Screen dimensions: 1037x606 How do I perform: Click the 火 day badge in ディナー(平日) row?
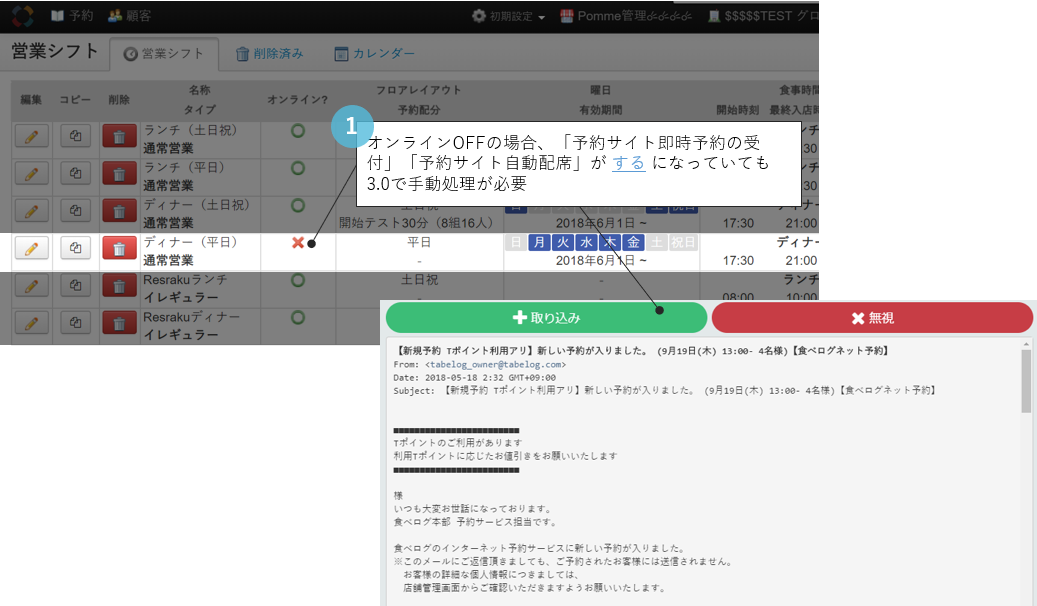[563, 243]
